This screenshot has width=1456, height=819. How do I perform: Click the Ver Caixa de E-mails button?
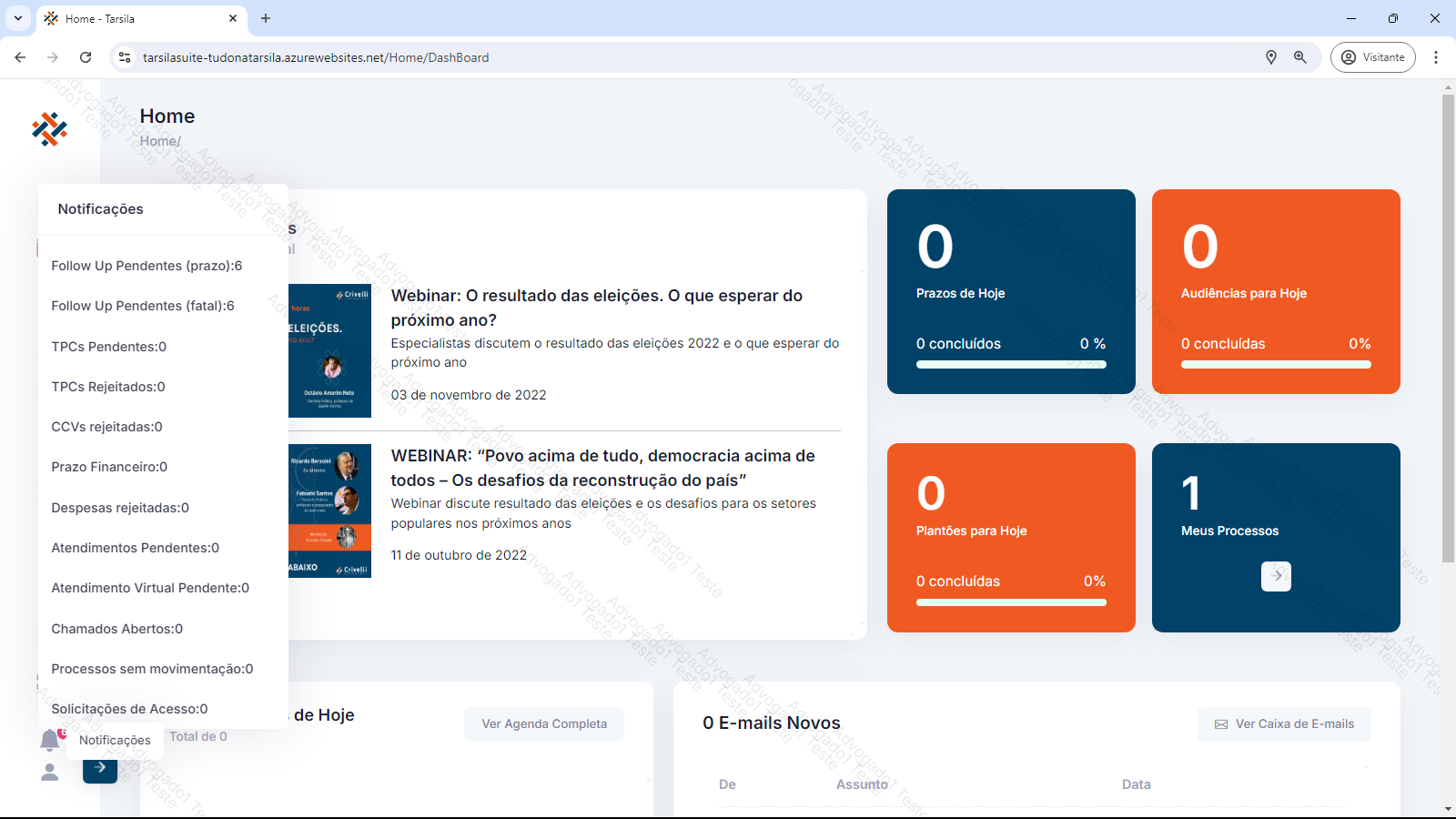point(1284,724)
